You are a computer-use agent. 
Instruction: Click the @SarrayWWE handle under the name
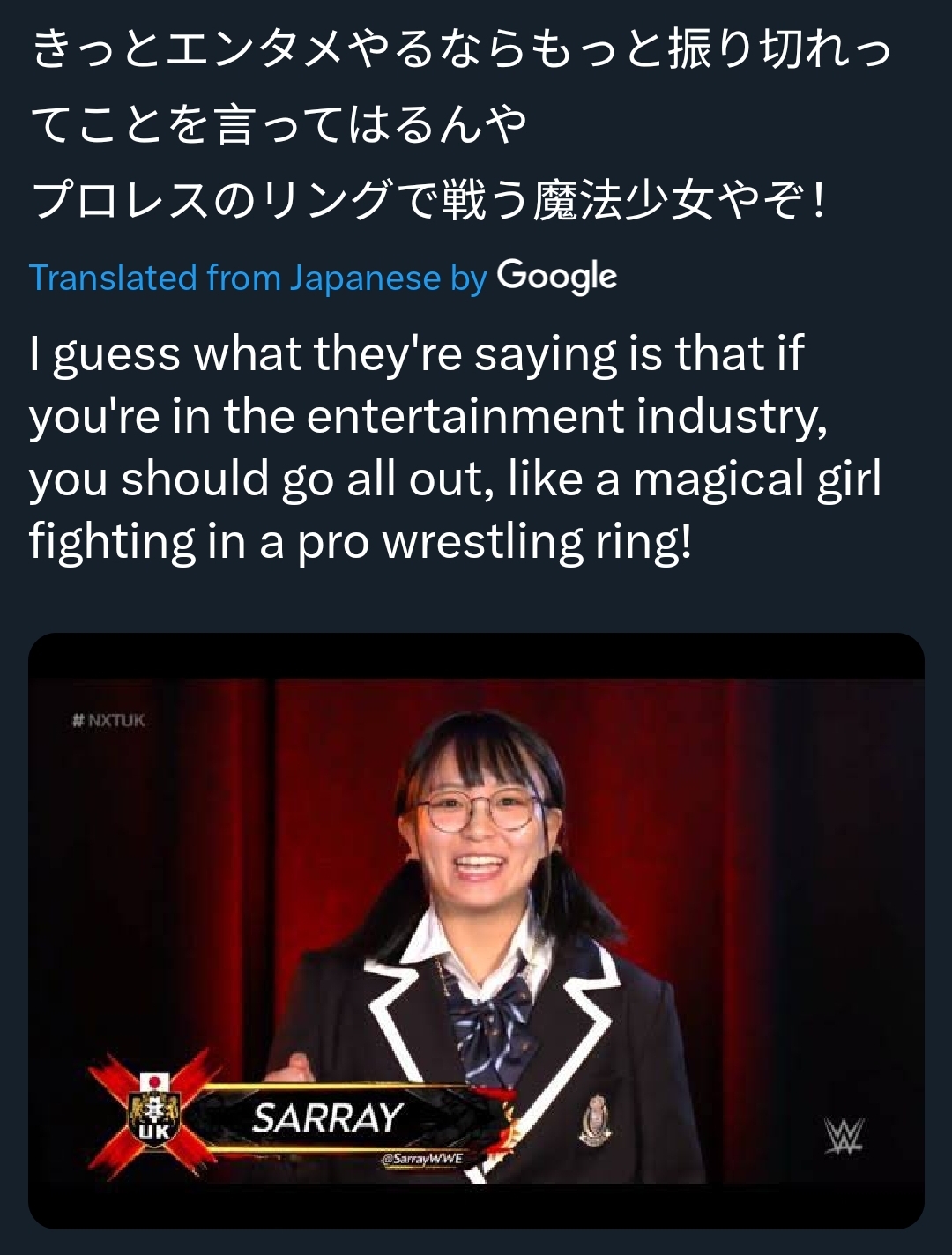[421, 1158]
